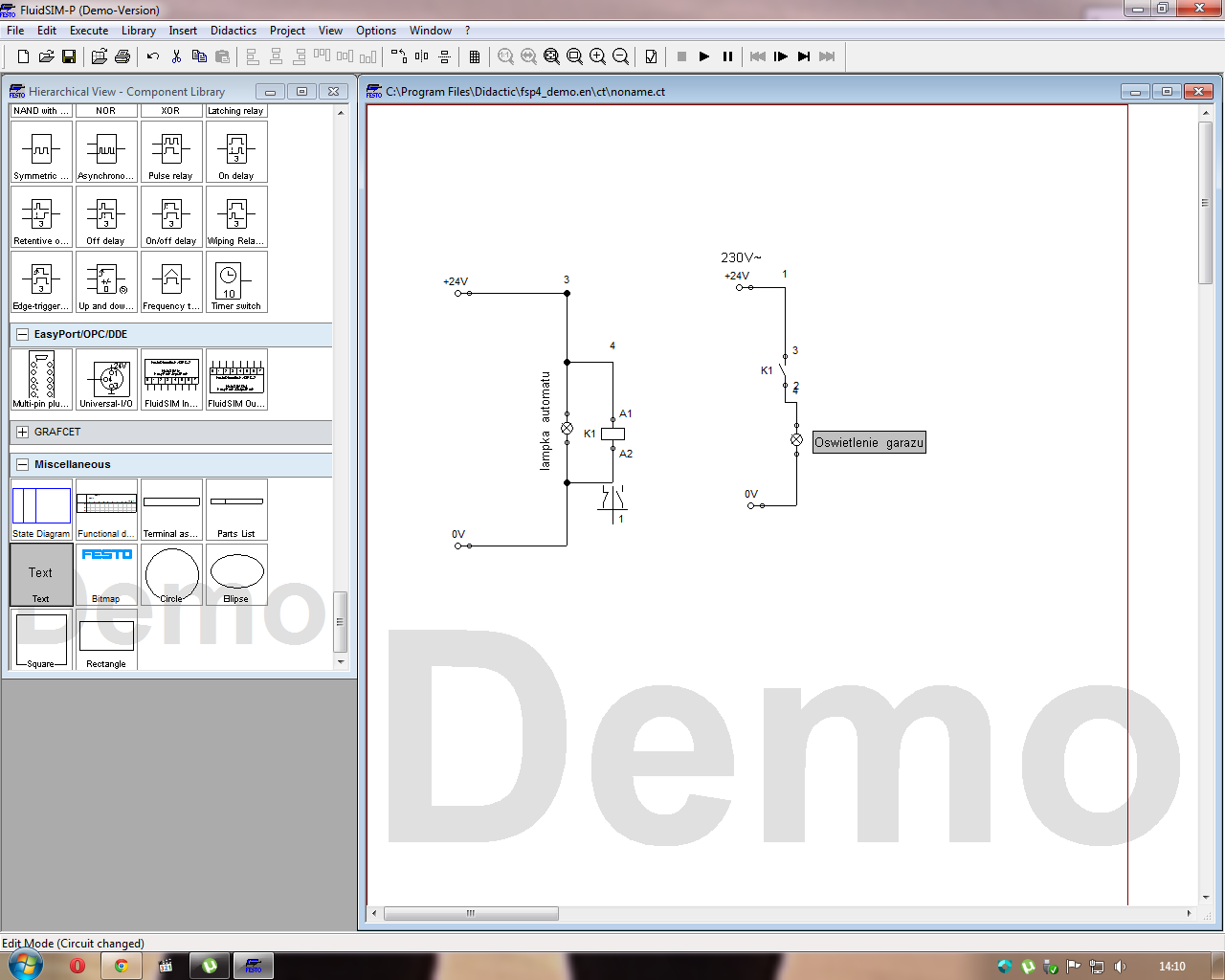Click the 'Oswietlenie garazu' text label
This screenshot has height=980, width=1225.
(x=869, y=442)
